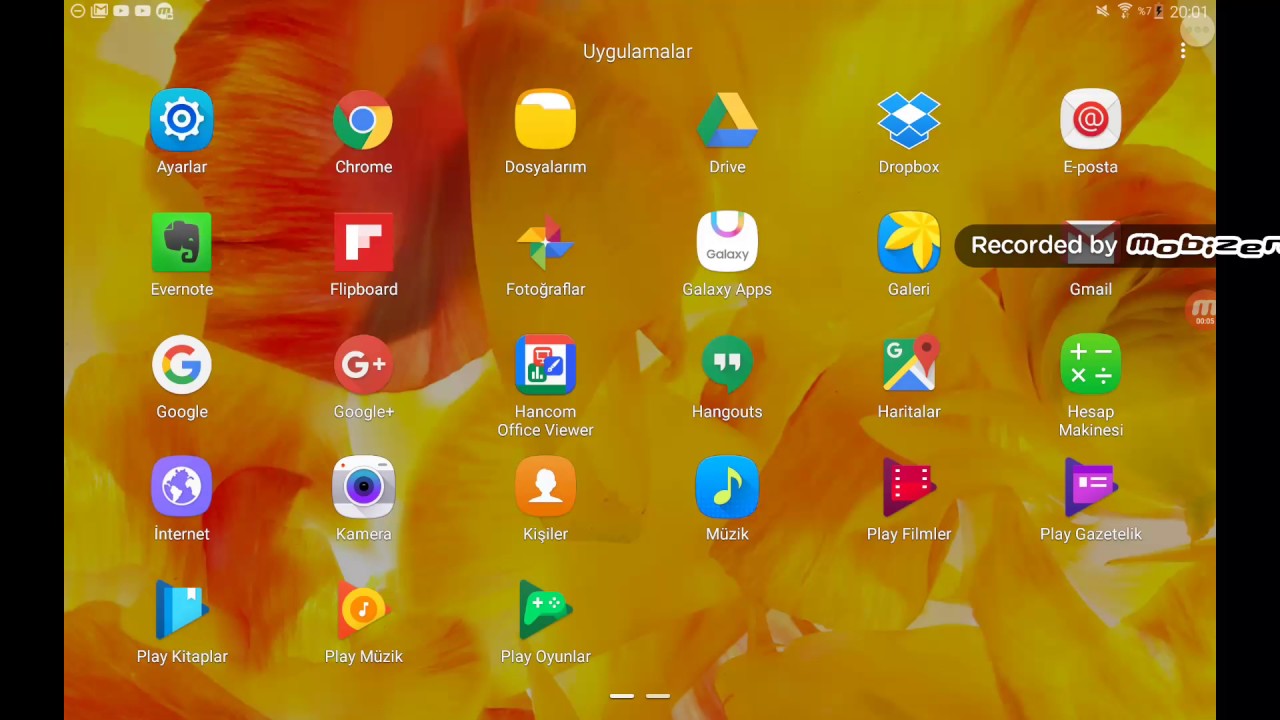Open Hancom Office Viewer
Screen dimensions: 1280x720
(x=545, y=365)
